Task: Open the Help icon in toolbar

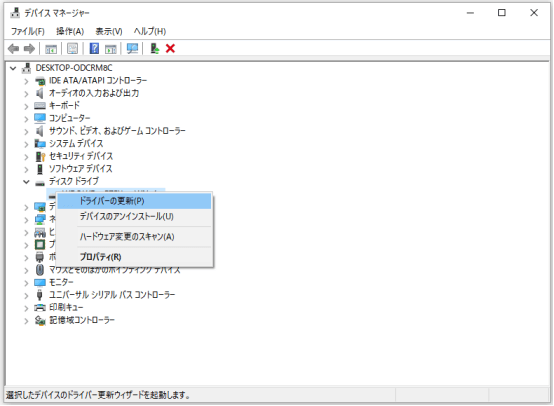Action: point(94,48)
